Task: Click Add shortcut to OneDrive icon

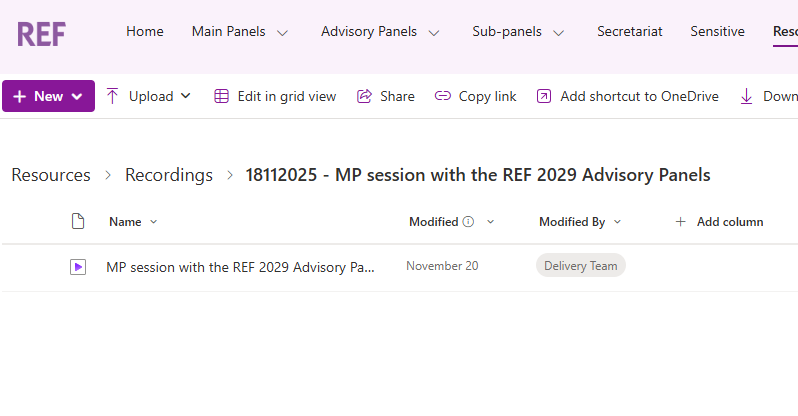Action: 544,96
